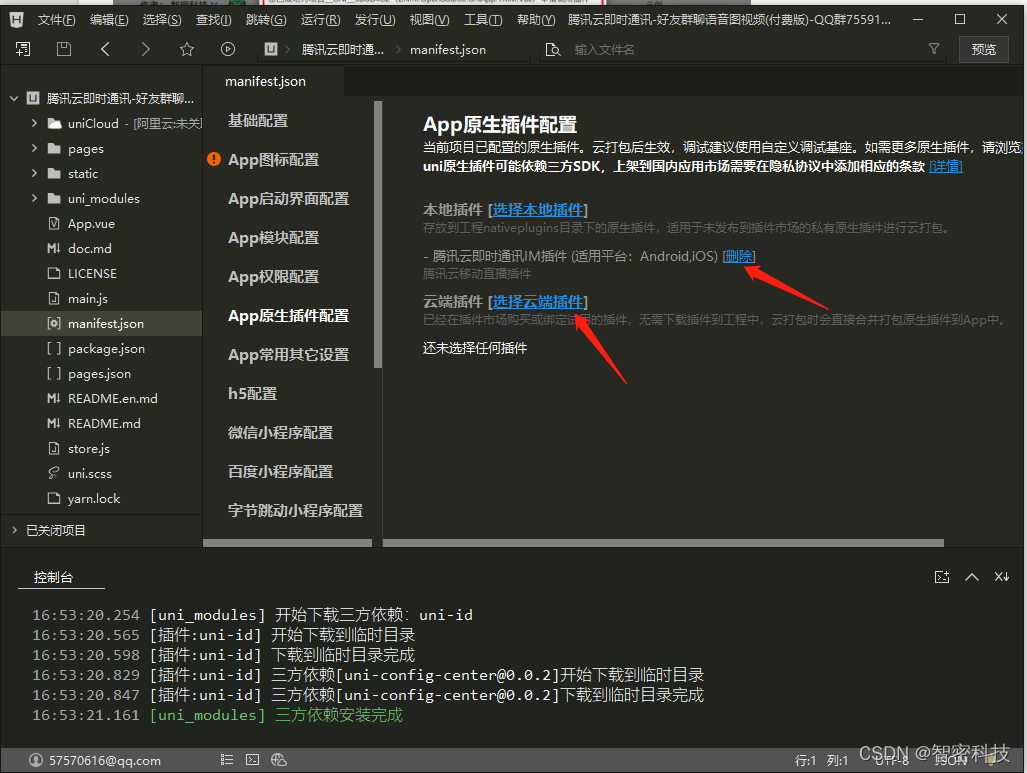Expand the uni_modules folder
The width and height of the screenshot is (1027, 773).
click(x=34, y=198)
